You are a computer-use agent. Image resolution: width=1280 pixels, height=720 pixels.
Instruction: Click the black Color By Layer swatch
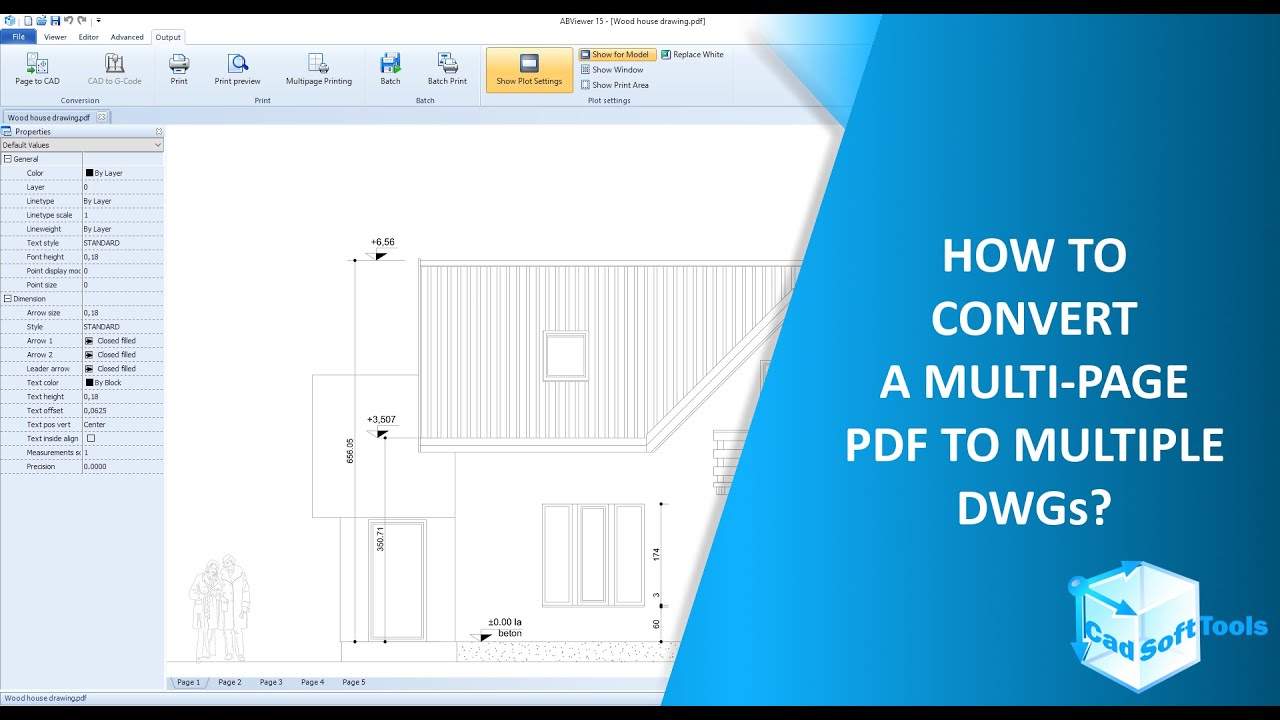click(x=89, y=173)
